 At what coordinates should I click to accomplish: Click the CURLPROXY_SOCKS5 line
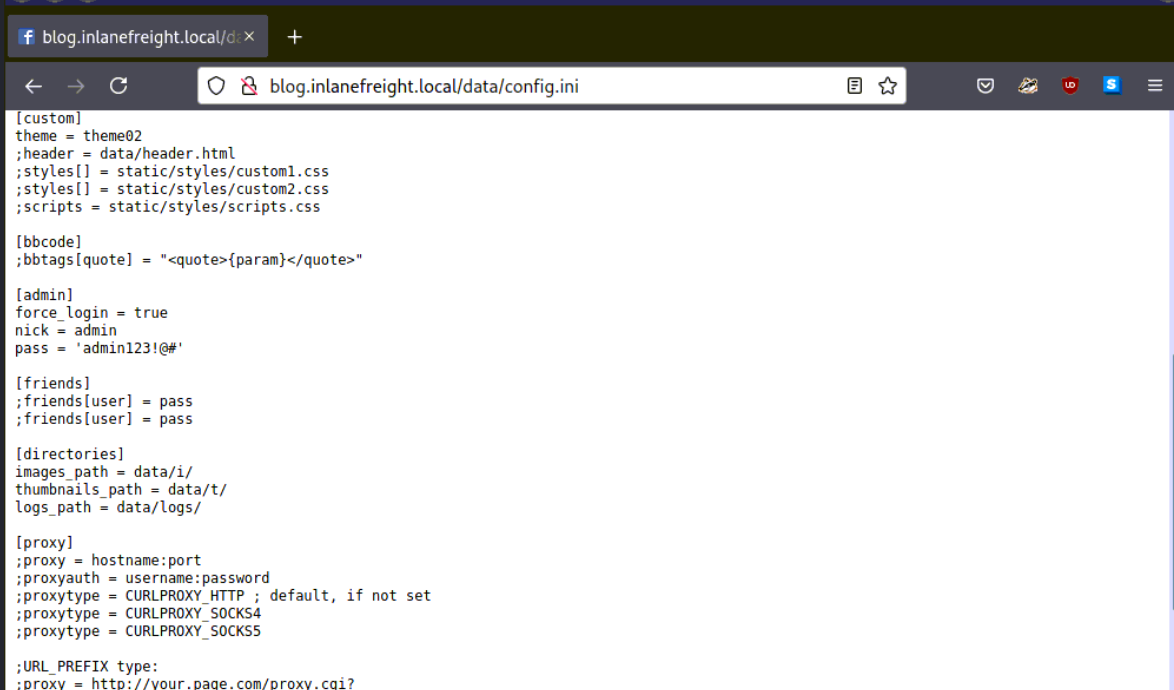point(138,631)
